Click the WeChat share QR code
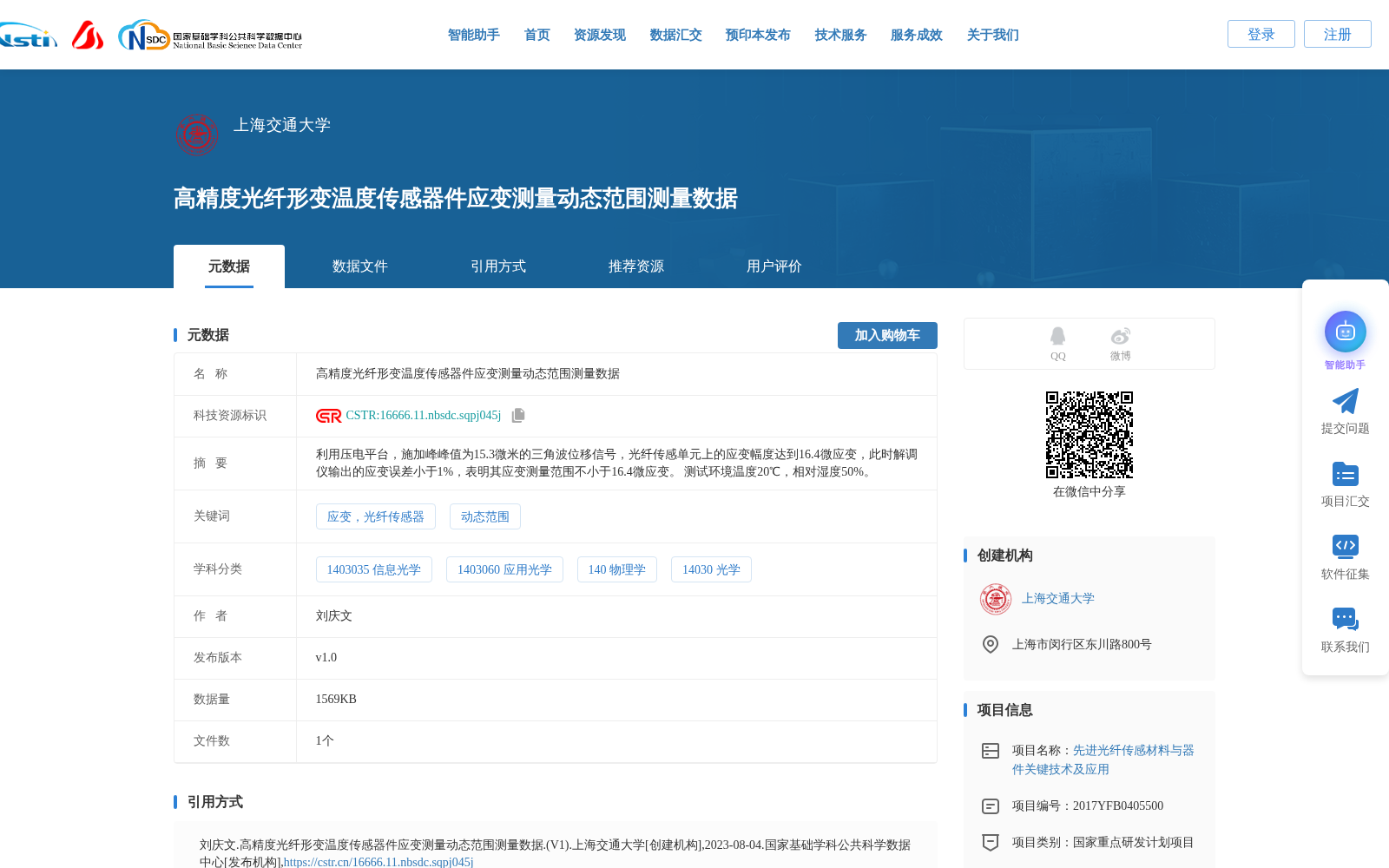This screenshot has height=868, width=1389. click(1089, 435)
